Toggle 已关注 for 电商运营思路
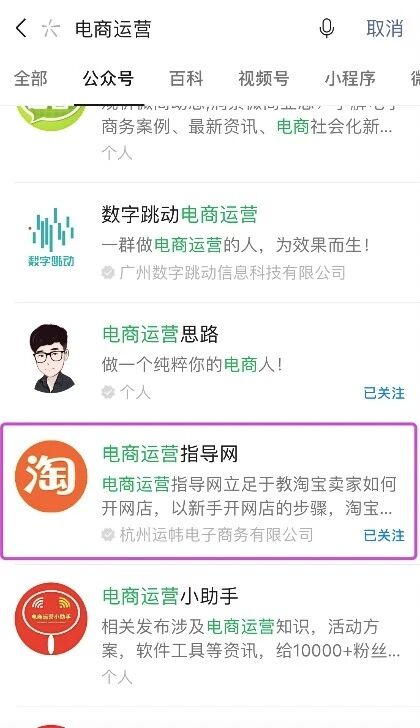The image size is (420, 728). [384, 393]
